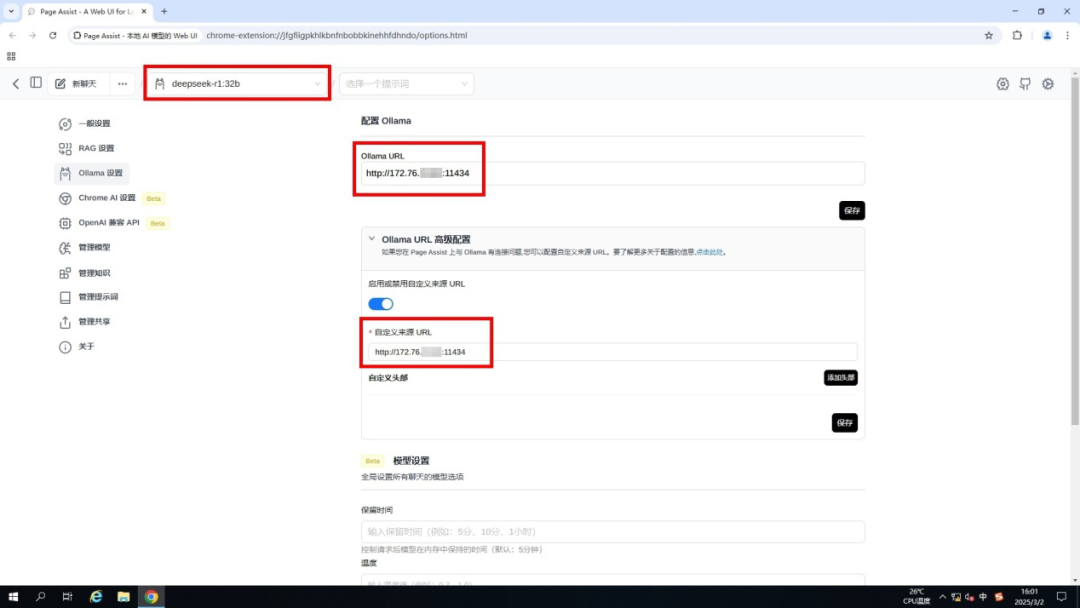Toggle the sidebar panel icon

[x=36, y=83]
